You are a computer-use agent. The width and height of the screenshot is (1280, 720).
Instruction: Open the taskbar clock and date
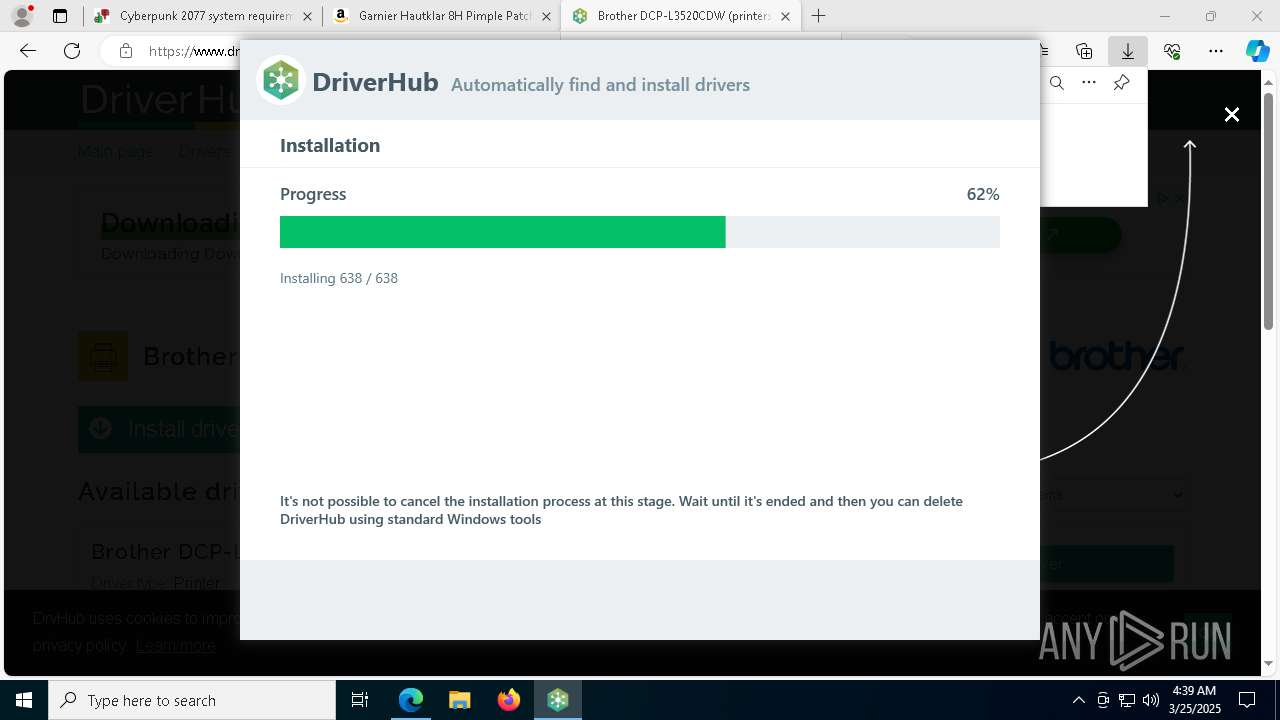pyautogui.click(x=1194, y=700)
